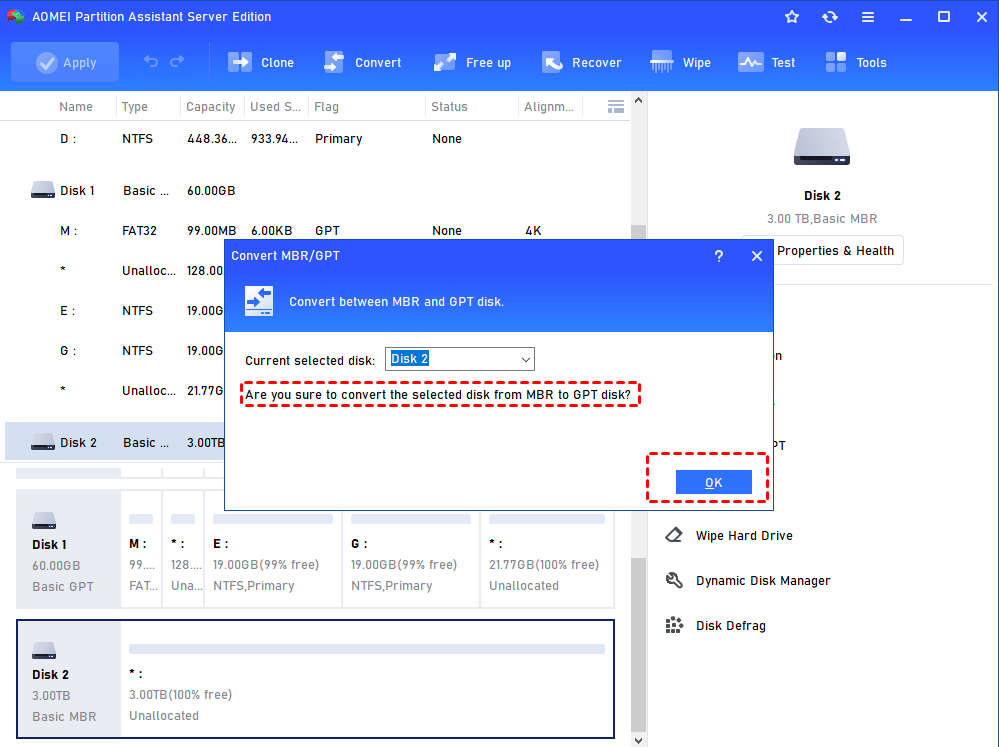Close the Convert MBR/GPT dialog
Image resolution: width=999 pixels, height=747 pixels.
point(756,256)
